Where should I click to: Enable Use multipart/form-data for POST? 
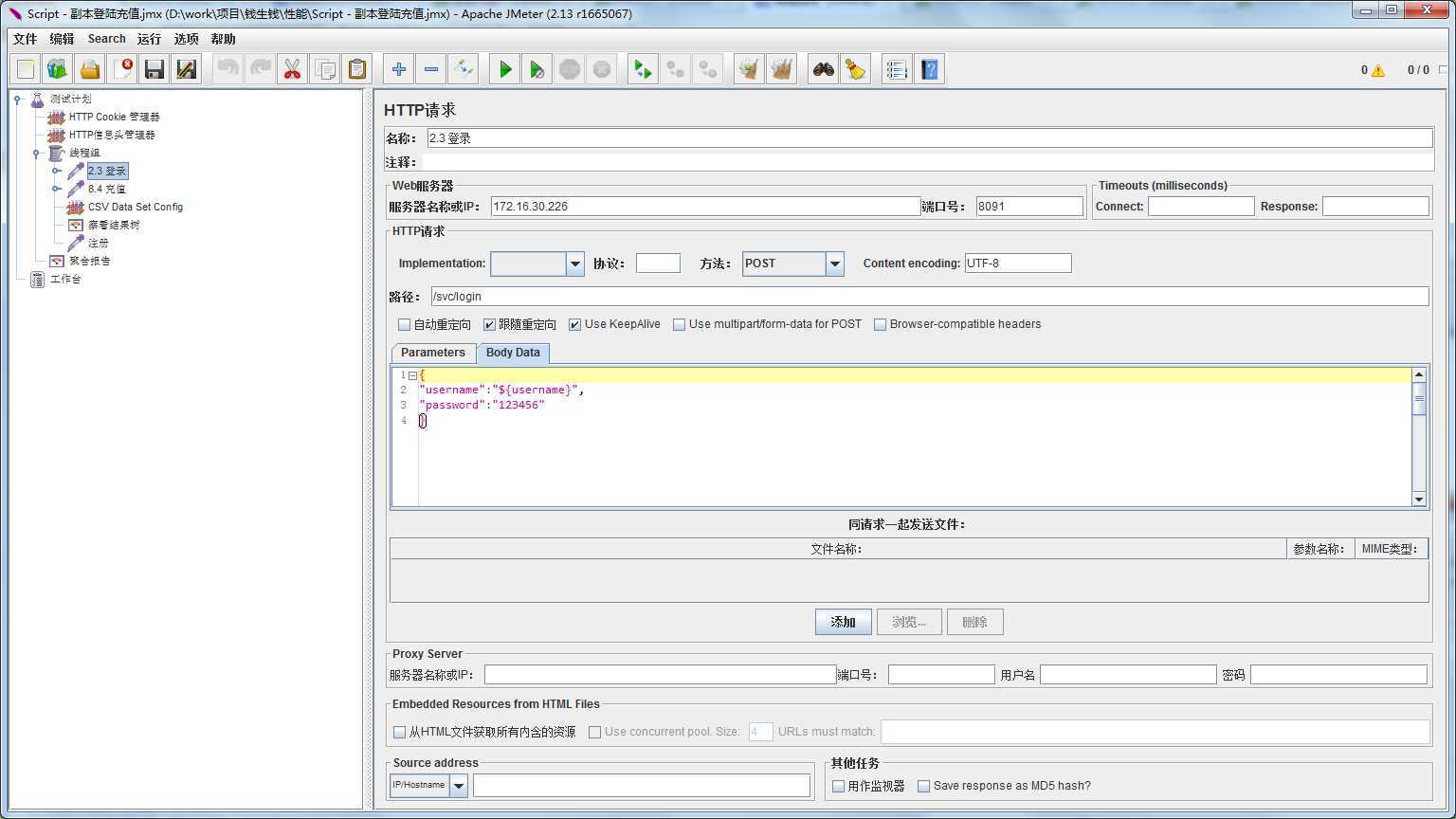point(680,324)
